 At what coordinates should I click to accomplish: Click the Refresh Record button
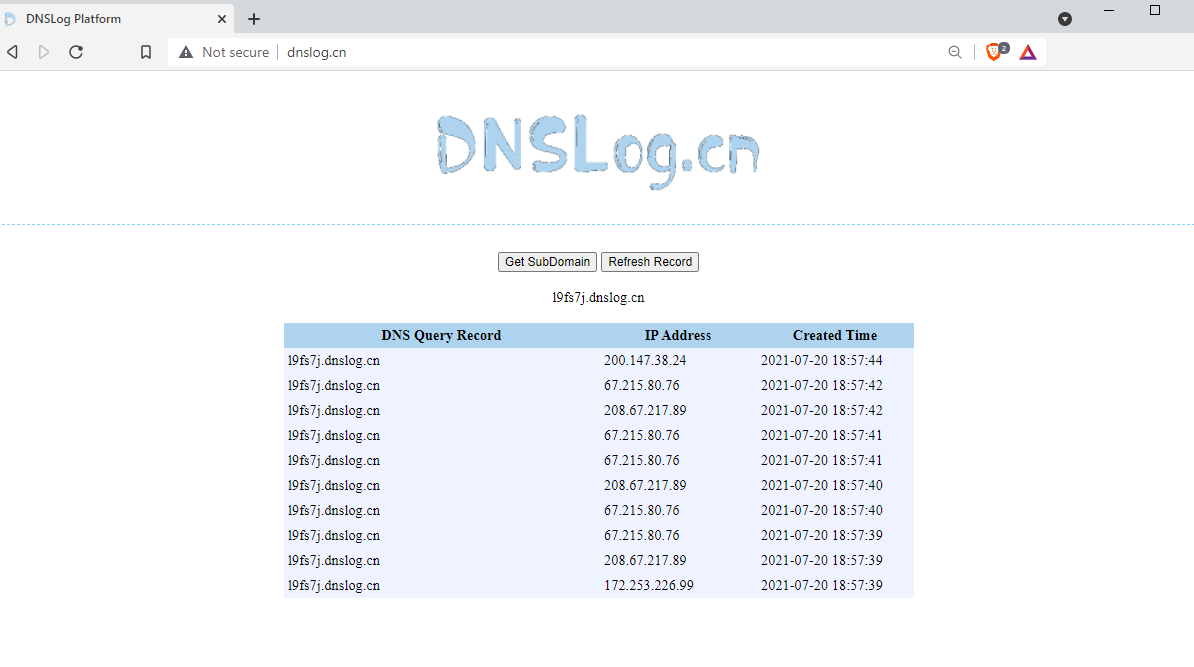tap(650, 262)
